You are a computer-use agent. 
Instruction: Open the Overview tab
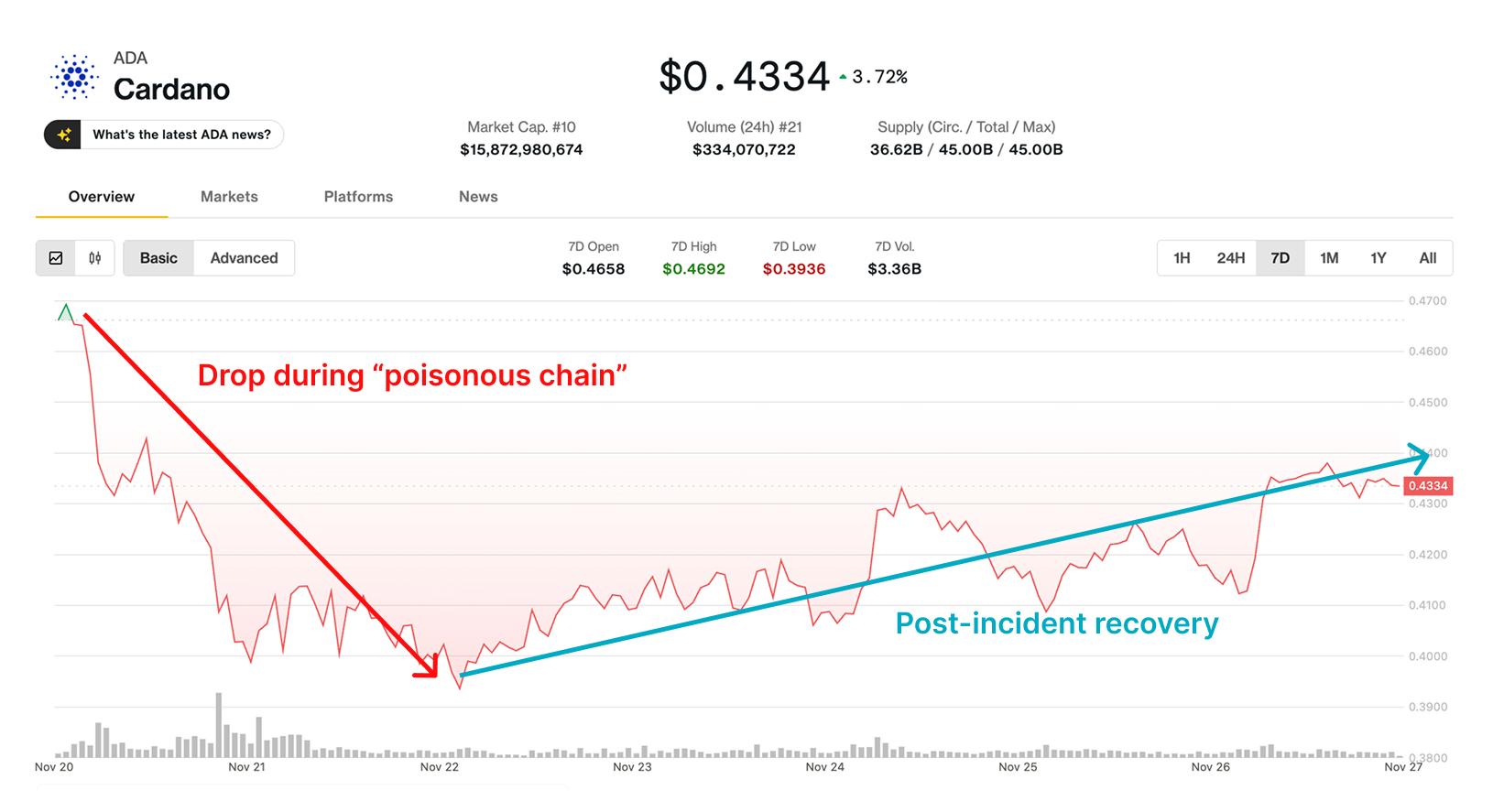102,197
